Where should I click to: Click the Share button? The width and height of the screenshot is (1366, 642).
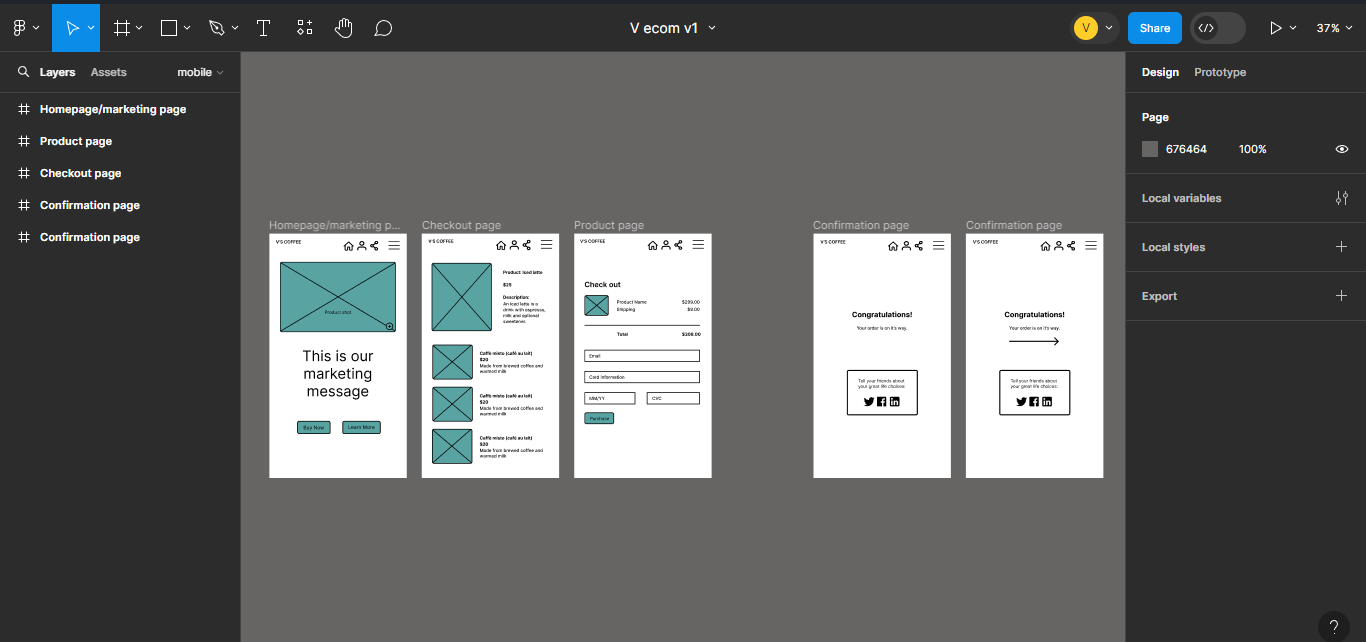pyautogui.click(x=1154, y=28)
